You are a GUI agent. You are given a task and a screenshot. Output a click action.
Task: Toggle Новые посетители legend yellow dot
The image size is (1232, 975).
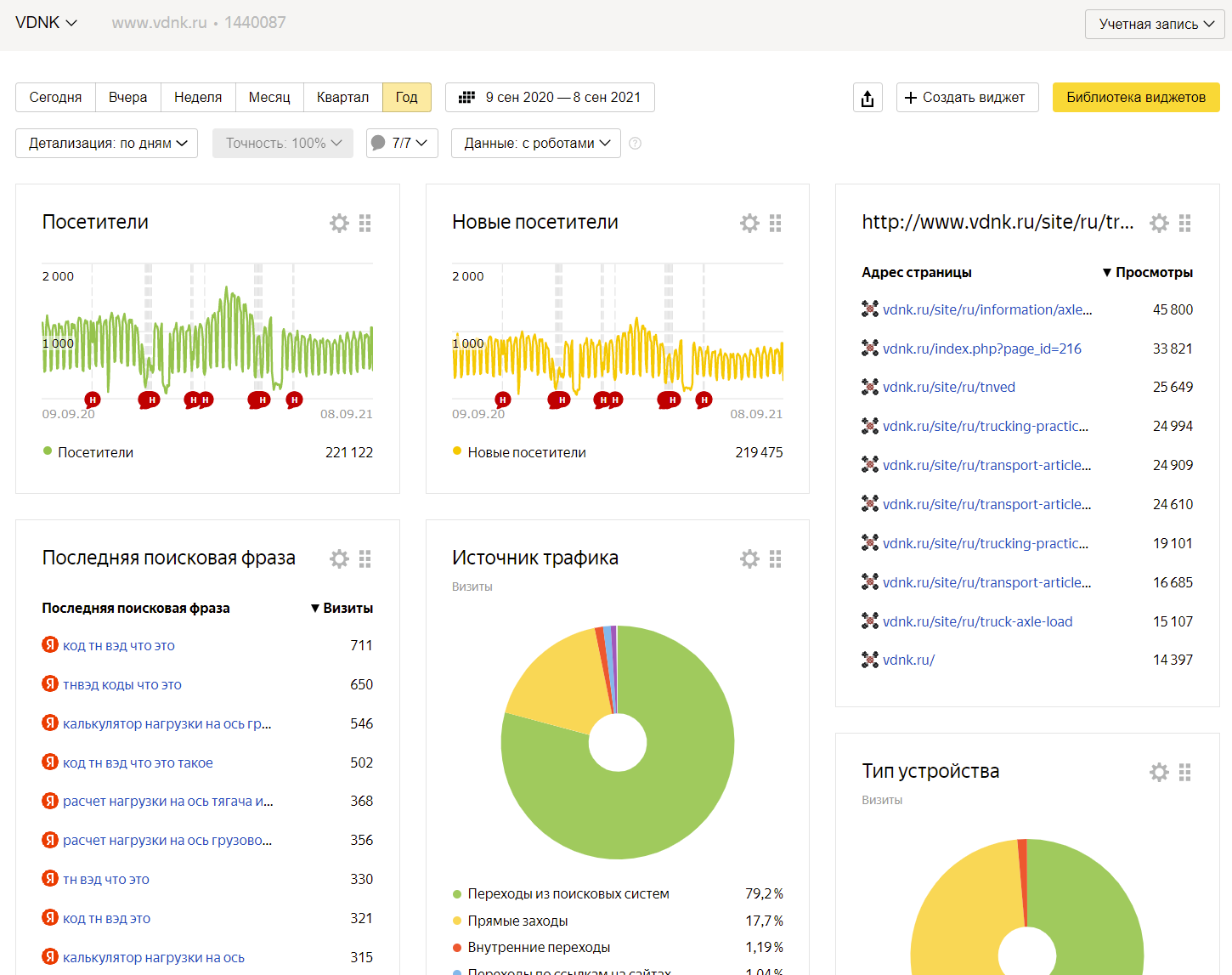(457, 451)
